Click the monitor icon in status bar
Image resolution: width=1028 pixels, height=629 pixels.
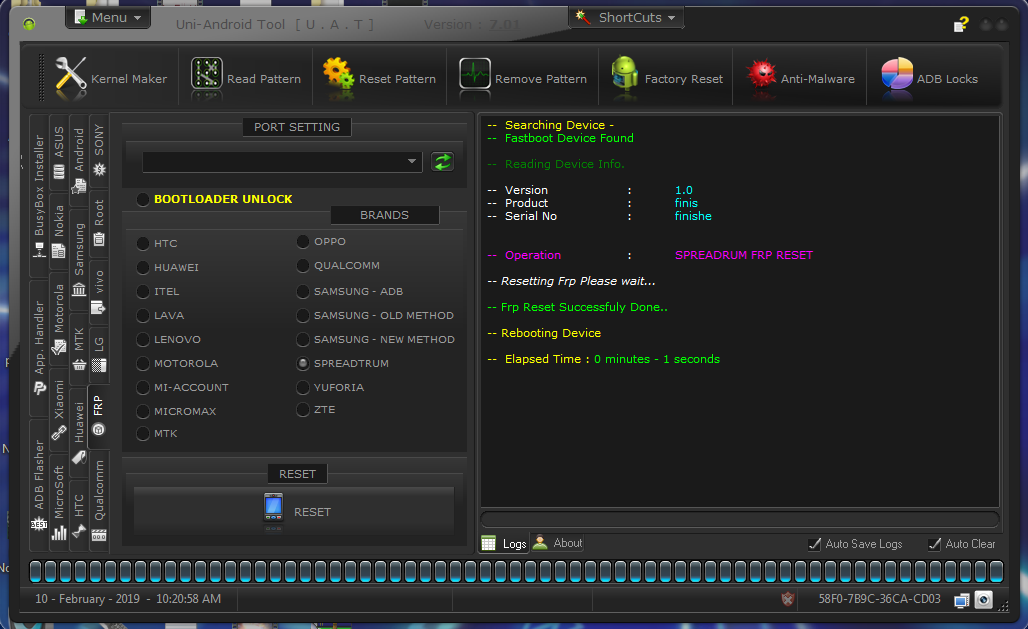(962, 599)
